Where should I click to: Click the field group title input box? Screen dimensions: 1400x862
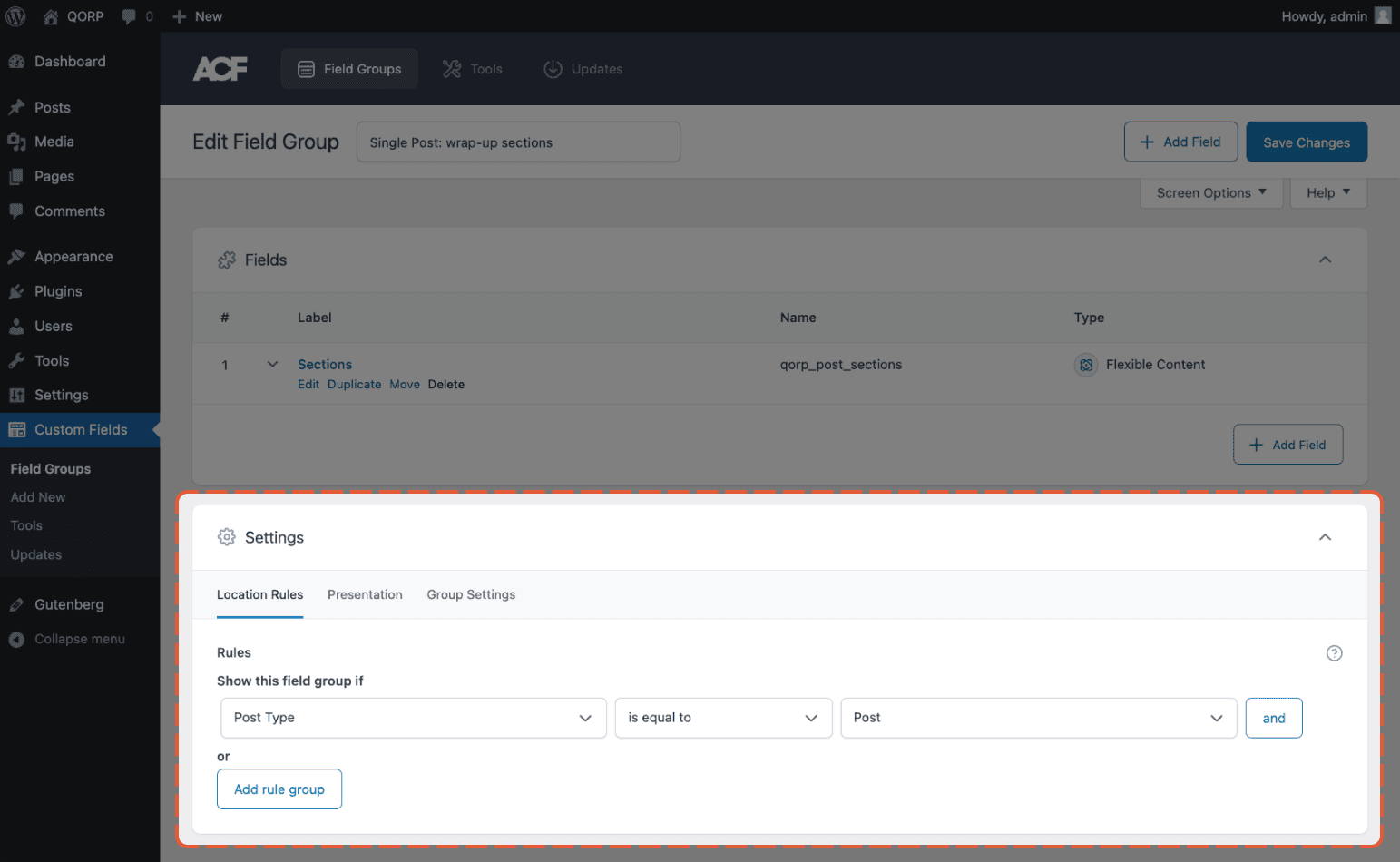click(517, 142)
